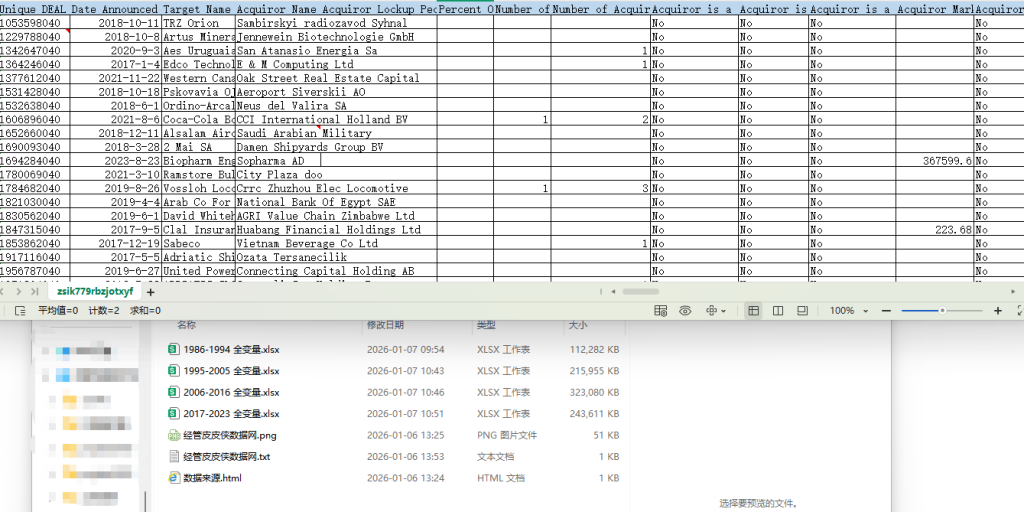Viewport: 1024px width, 512px height.
Task: Click the zoom out minus icon
Action: click(x=885, y=311)
